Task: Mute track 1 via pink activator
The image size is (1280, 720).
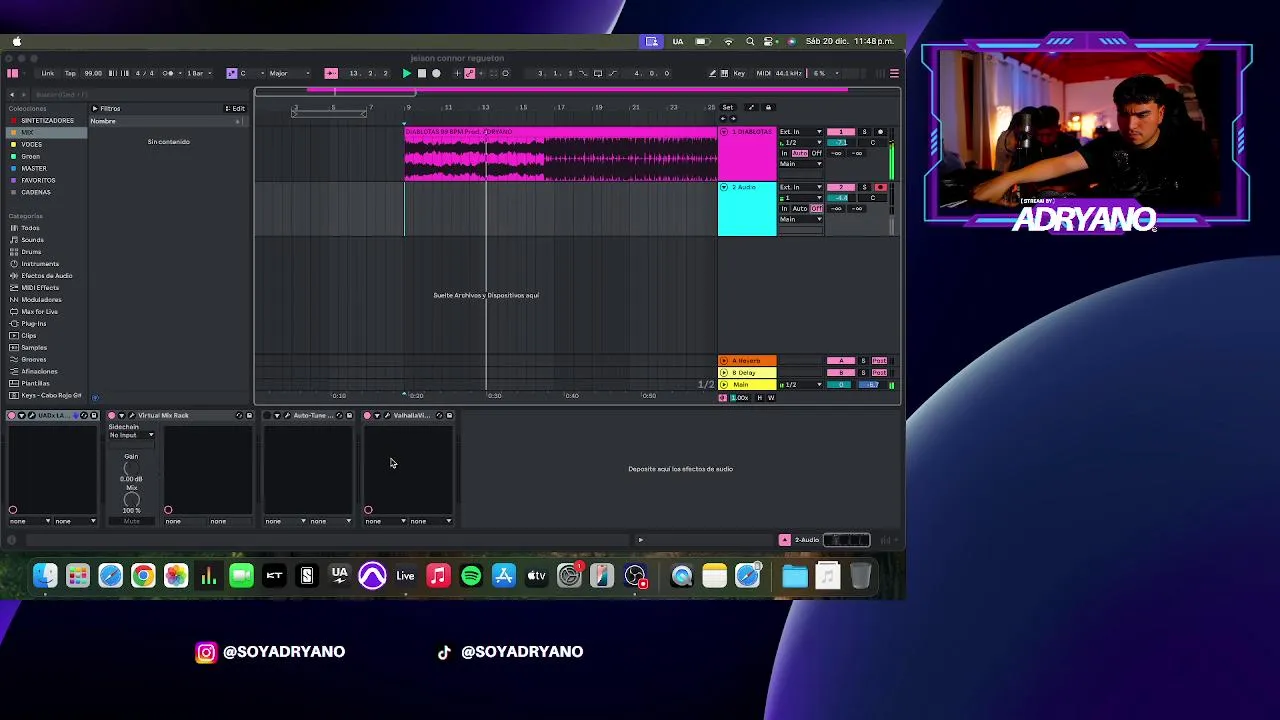Action: pos(841,132)
